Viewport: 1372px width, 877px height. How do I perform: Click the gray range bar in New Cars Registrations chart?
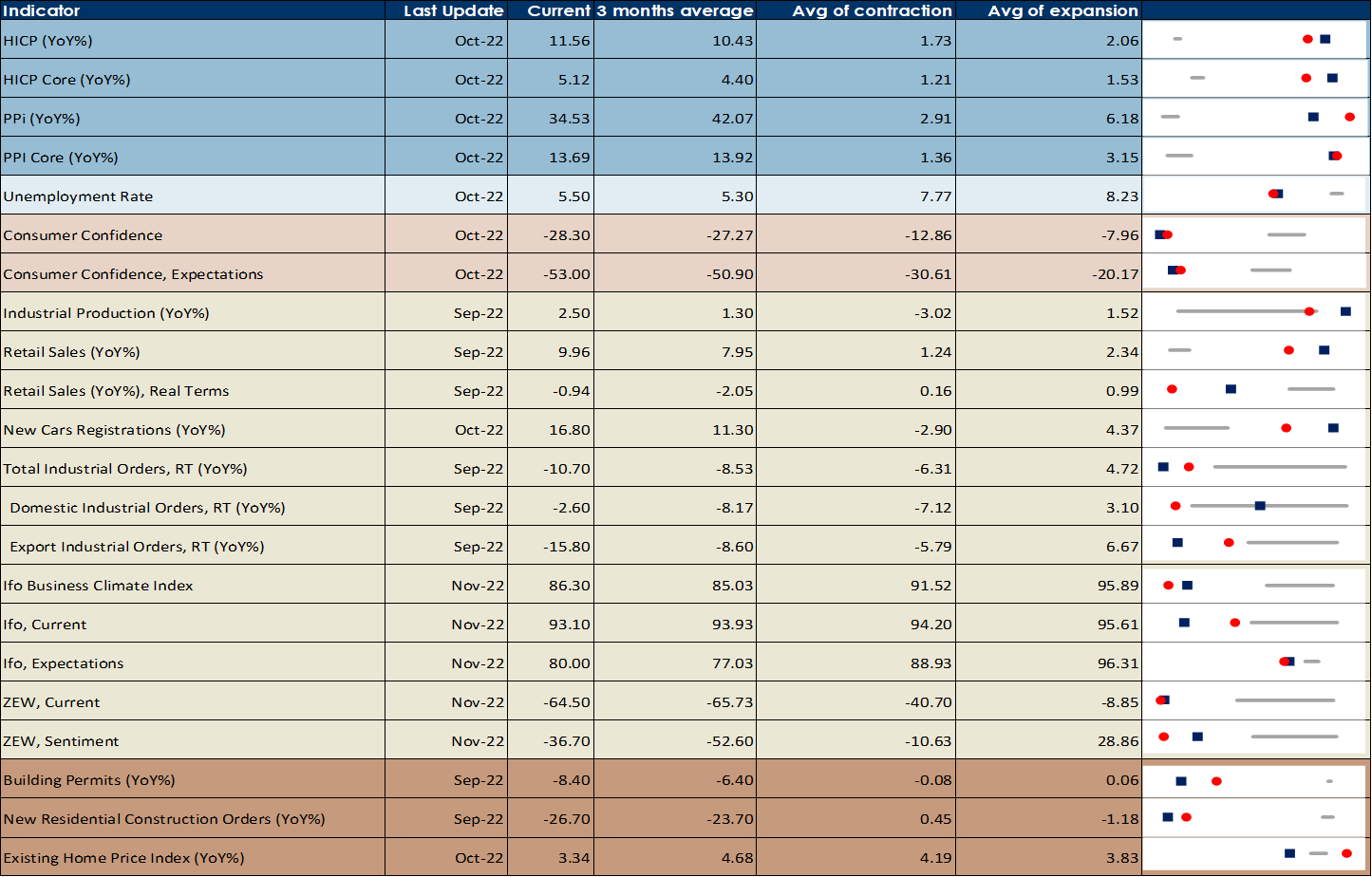pyautogui.click(x=1196, y=428)
